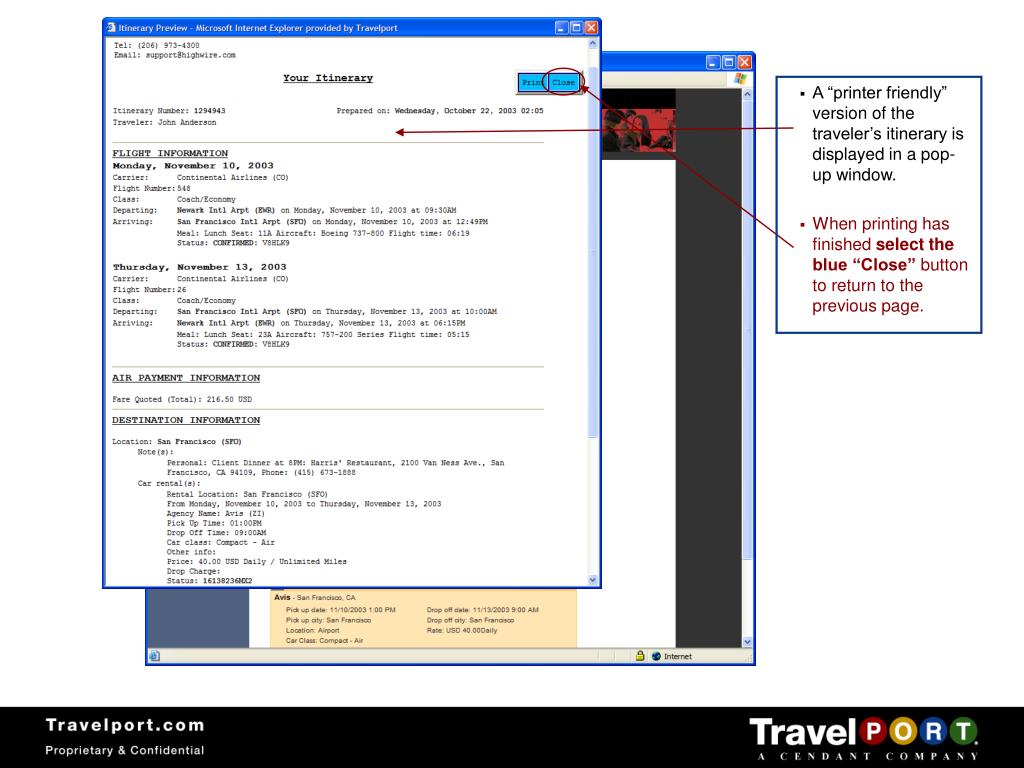Click 'Agency Name: Avis (ZI)' line
The image size is (1024, 768).
pos(216,513)
